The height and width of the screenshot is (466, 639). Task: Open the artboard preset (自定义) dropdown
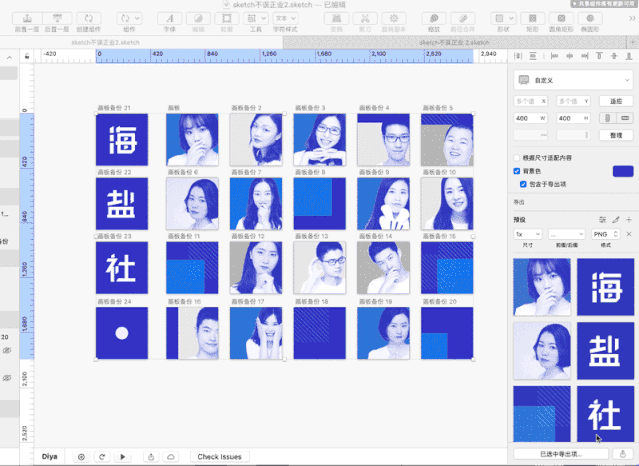point(573,80)
